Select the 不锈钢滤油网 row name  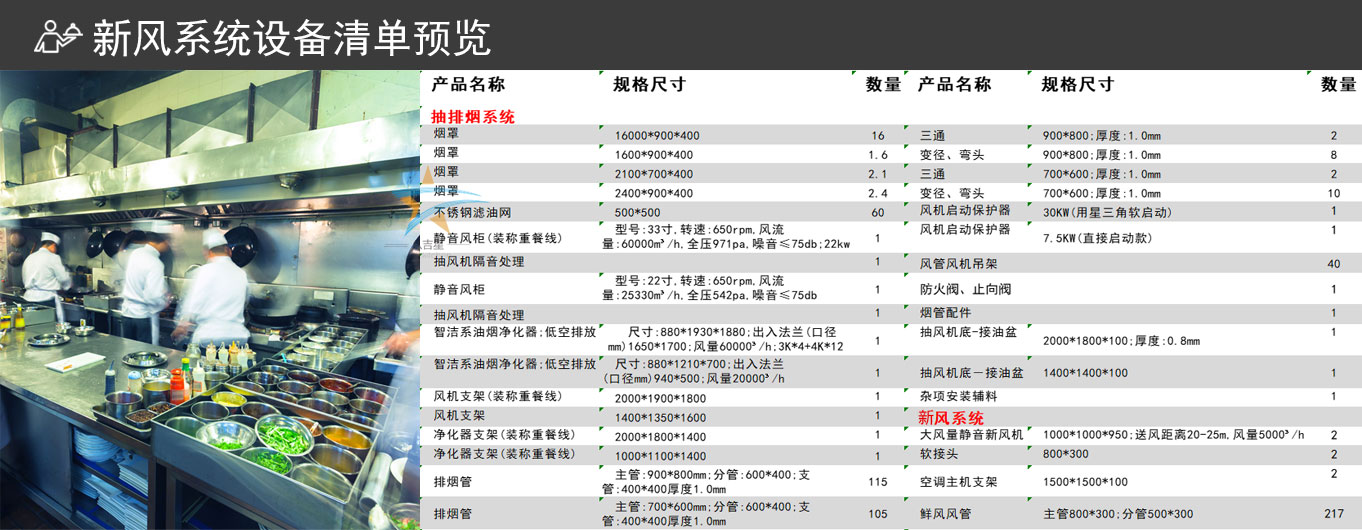[473, 212]
